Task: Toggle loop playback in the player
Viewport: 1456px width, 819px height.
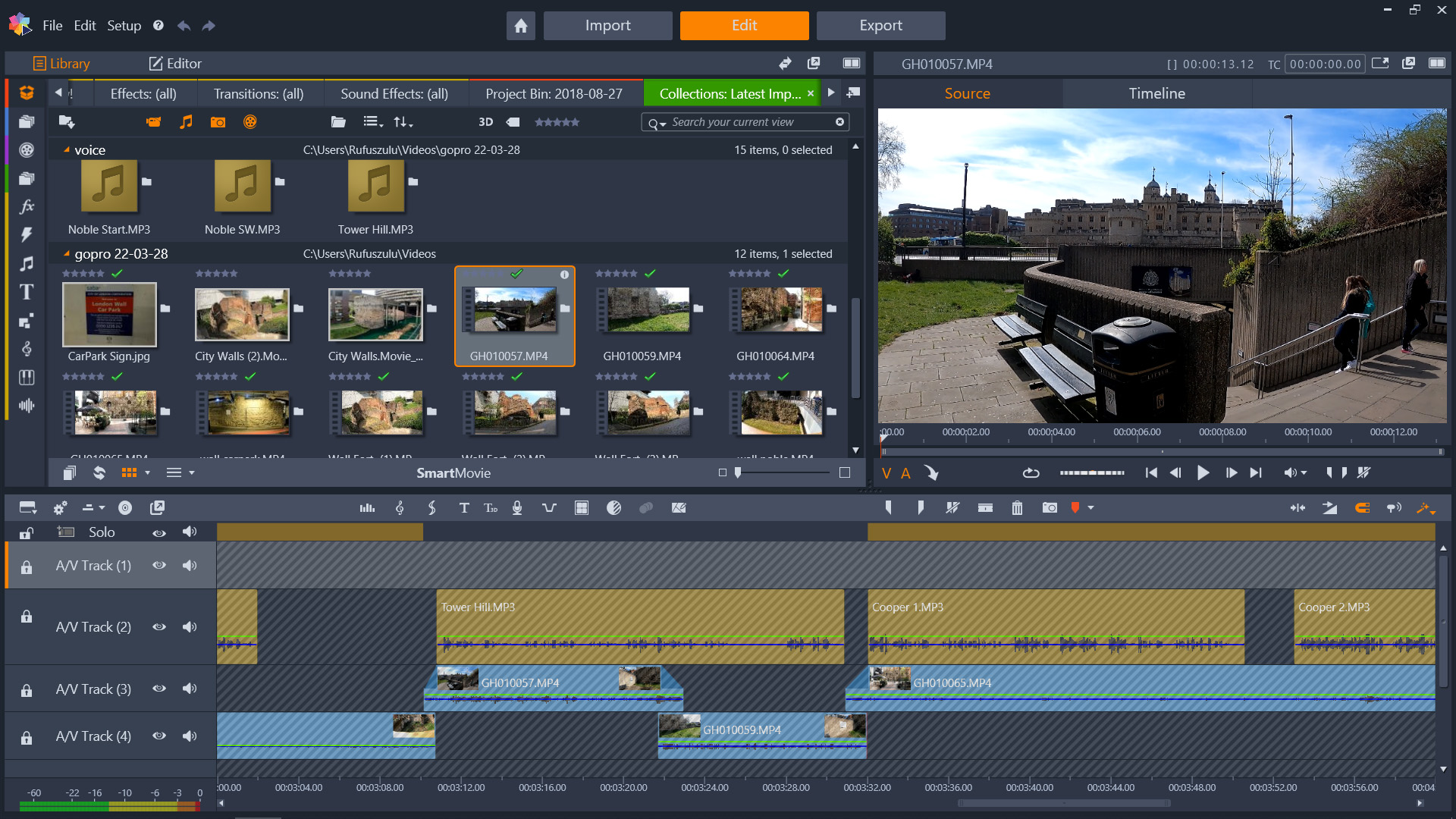Action: coord(1031,472)
